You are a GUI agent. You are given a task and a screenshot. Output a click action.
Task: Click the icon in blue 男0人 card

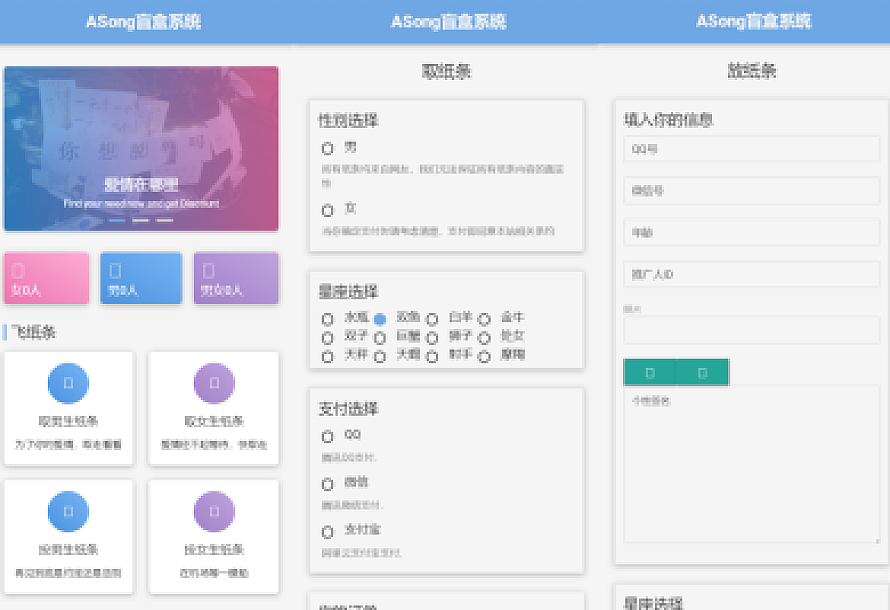tap(115, 271)
